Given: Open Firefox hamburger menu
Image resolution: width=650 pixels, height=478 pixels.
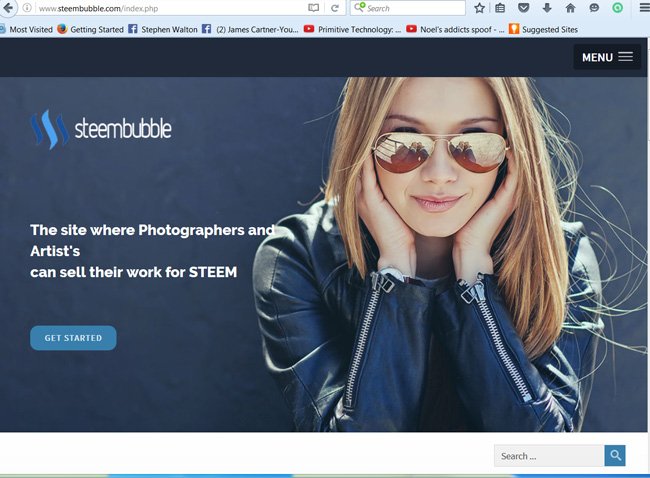Looking at the screenshot, I should [x=644, y=7].
